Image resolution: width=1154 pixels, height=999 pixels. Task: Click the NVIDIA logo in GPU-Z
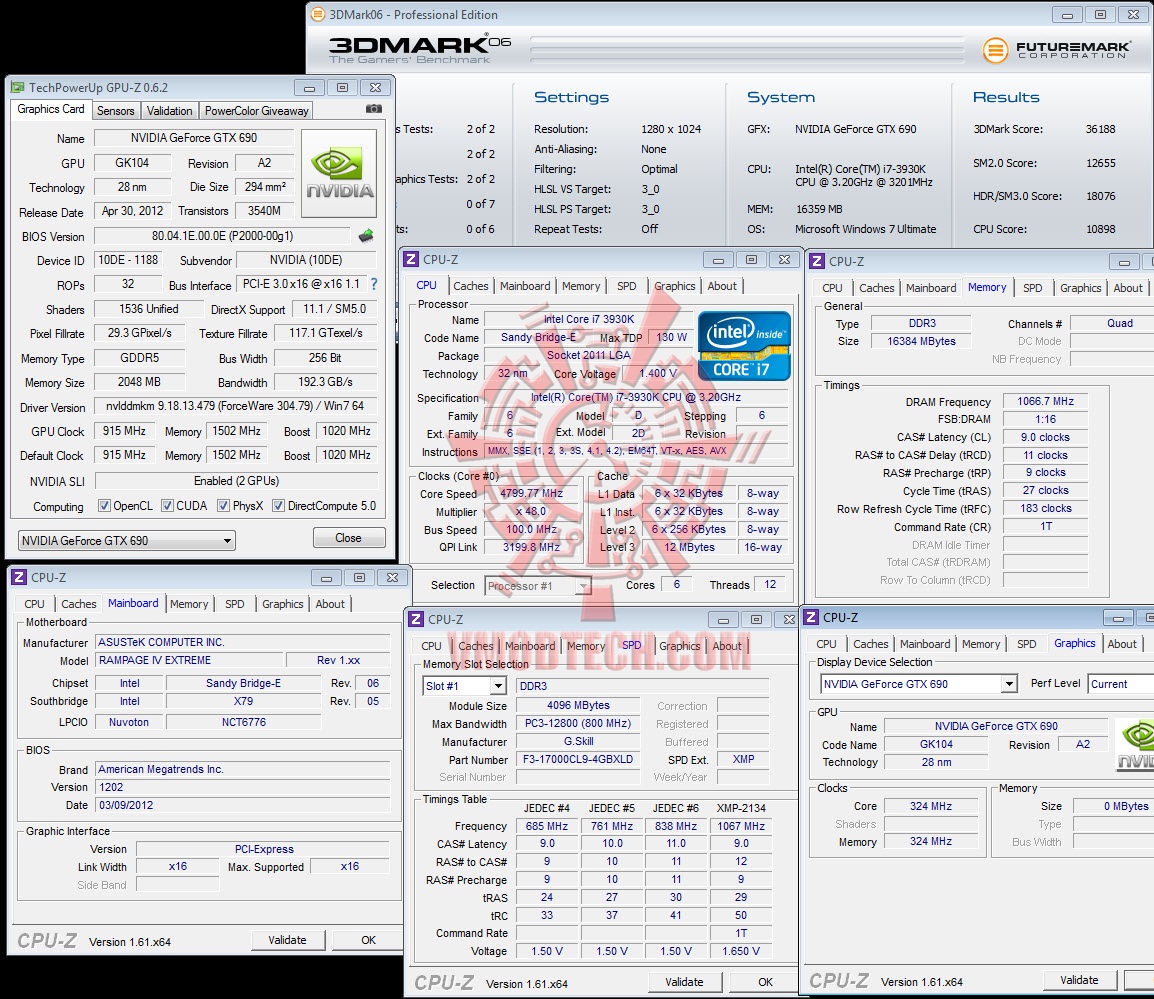[339, 174]
